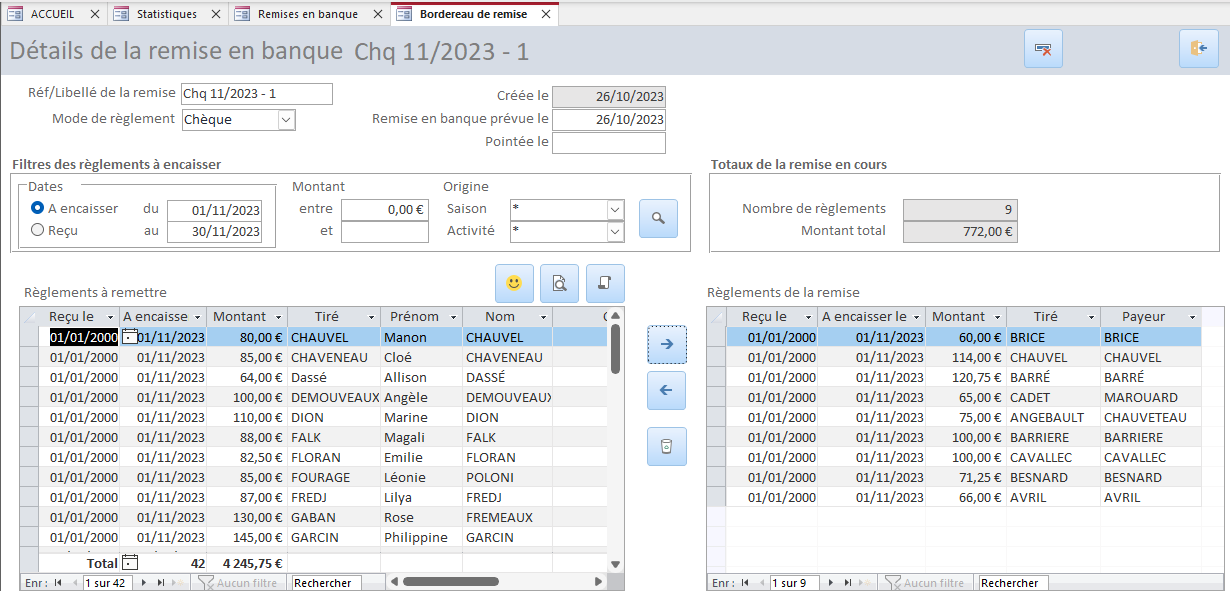Screen dimensions: 1230x591
Task: Click the exit door icon button
Action: (1198, 49)
